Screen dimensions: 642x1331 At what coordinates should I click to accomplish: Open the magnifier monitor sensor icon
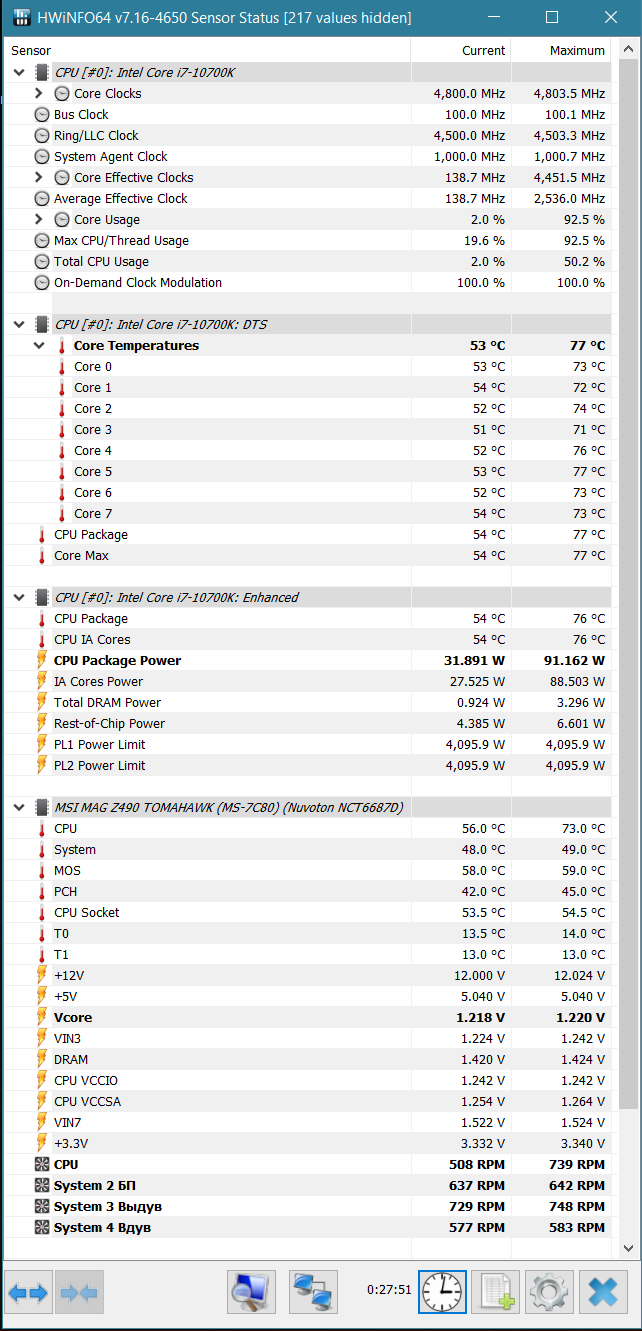pyautogui.click(x=251, y=1293)
